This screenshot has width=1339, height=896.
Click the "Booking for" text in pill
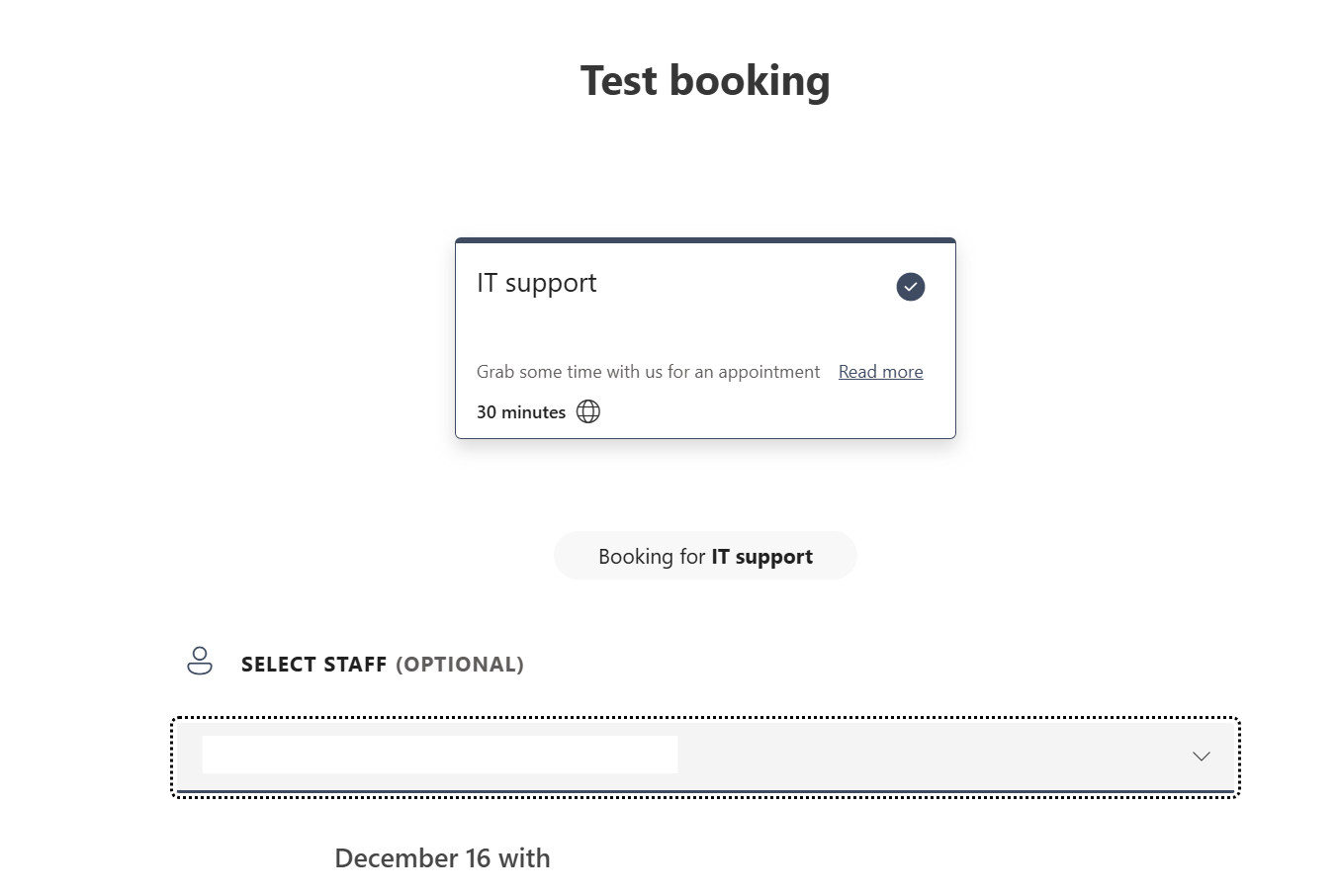click(651, 557)
